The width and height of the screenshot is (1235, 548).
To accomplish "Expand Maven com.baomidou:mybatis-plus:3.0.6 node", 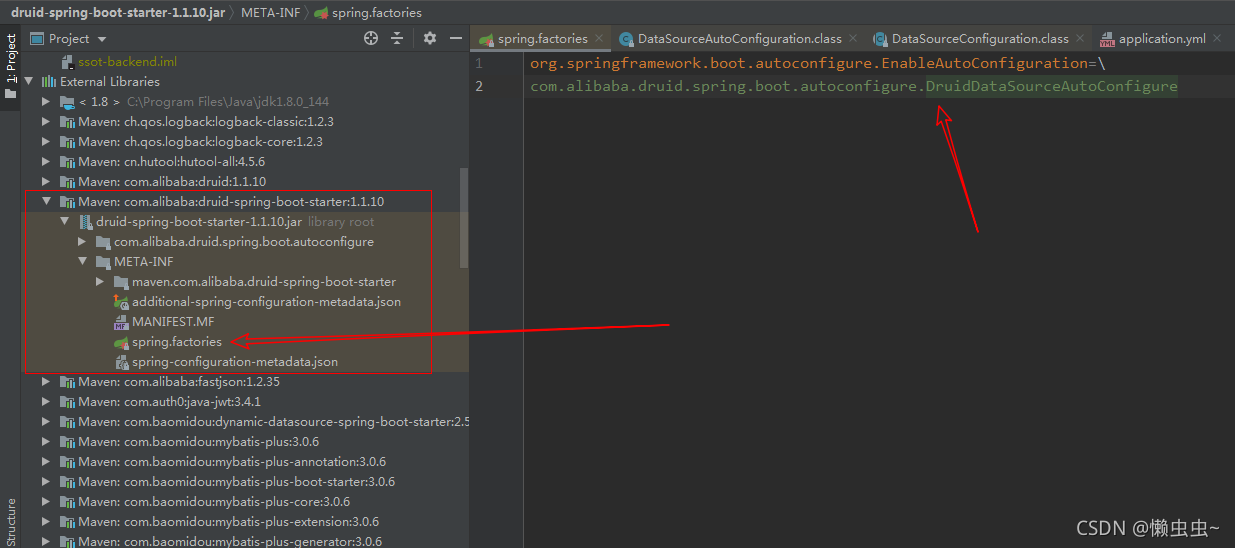I will [47, 442].
